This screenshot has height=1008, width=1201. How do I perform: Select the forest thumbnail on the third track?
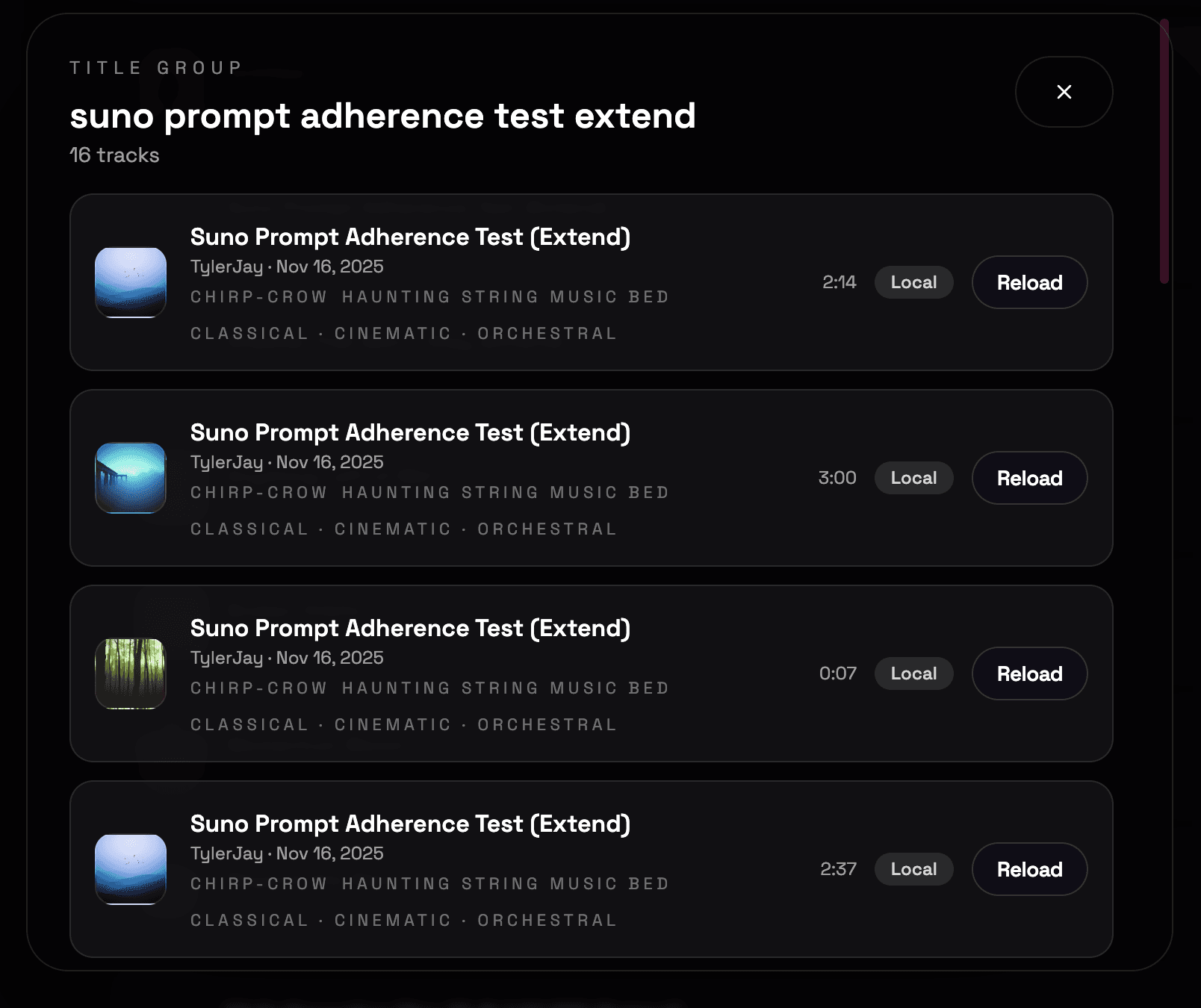coord(131,674)
